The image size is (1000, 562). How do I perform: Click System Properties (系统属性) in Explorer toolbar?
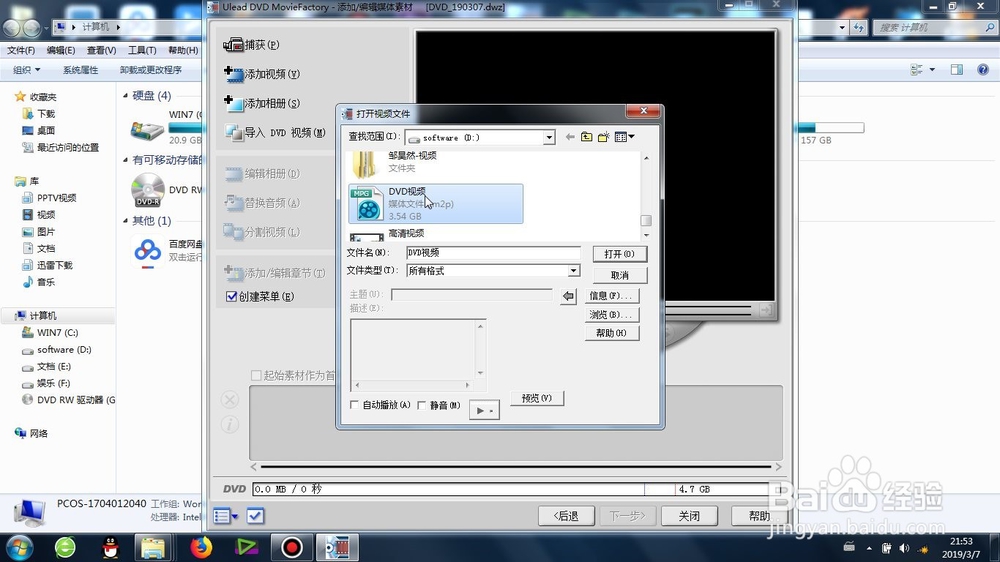click(x=80, y=70)
